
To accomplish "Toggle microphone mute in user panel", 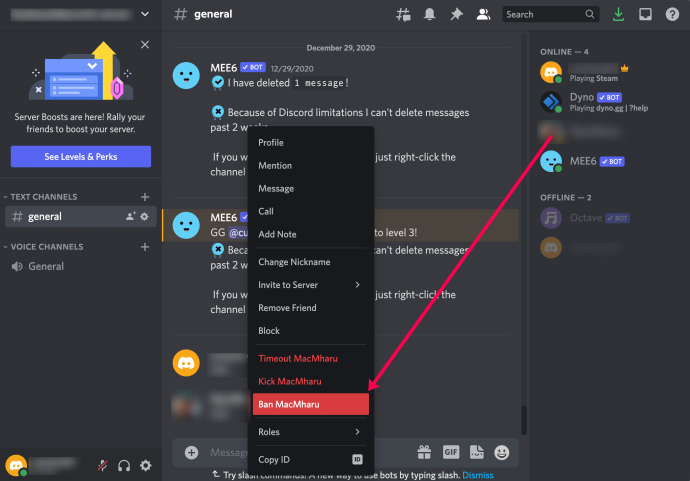I will click(103, 465).
